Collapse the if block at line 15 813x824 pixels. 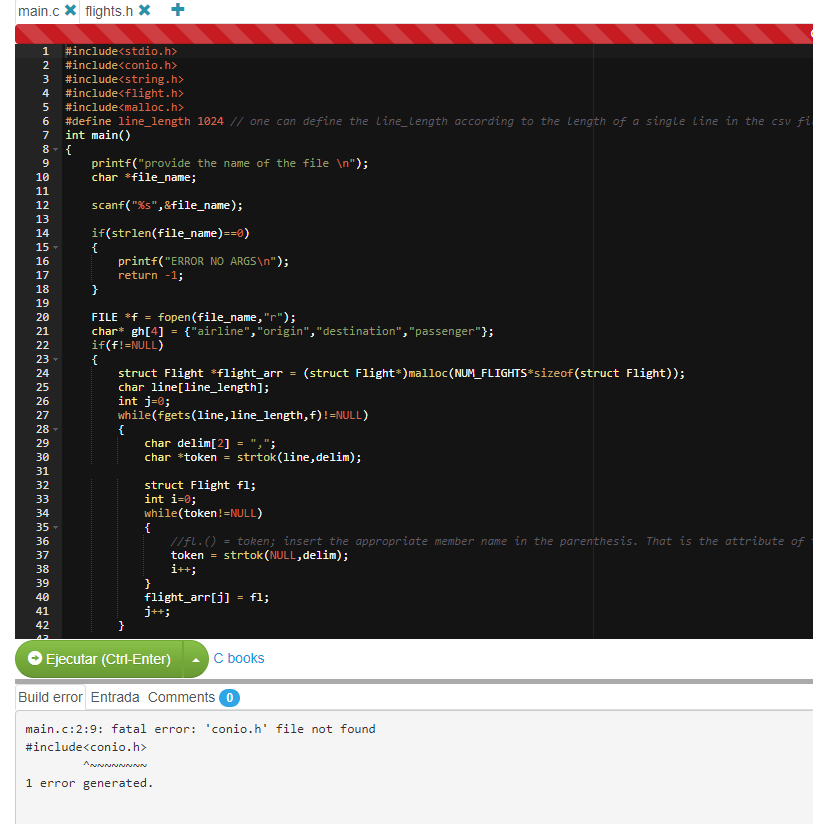click(56, 247)
